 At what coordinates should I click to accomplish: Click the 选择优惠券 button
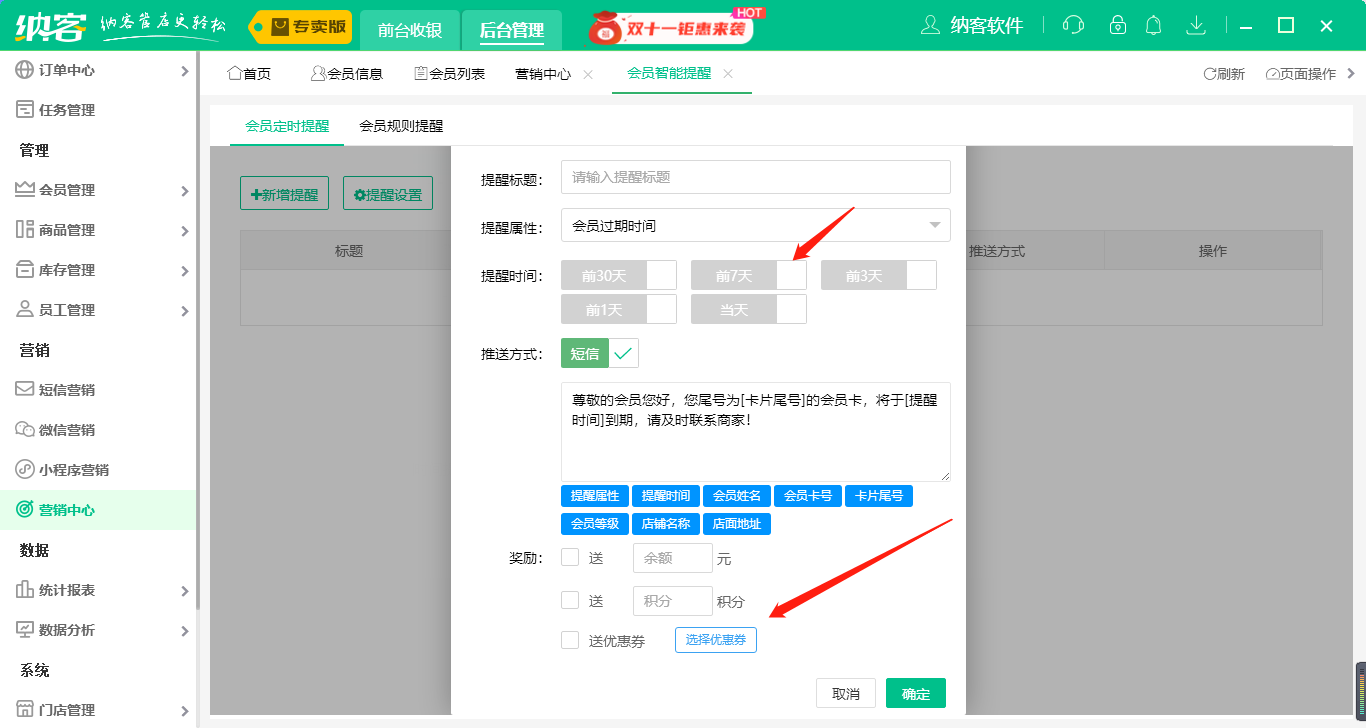[x=715, y=640]
